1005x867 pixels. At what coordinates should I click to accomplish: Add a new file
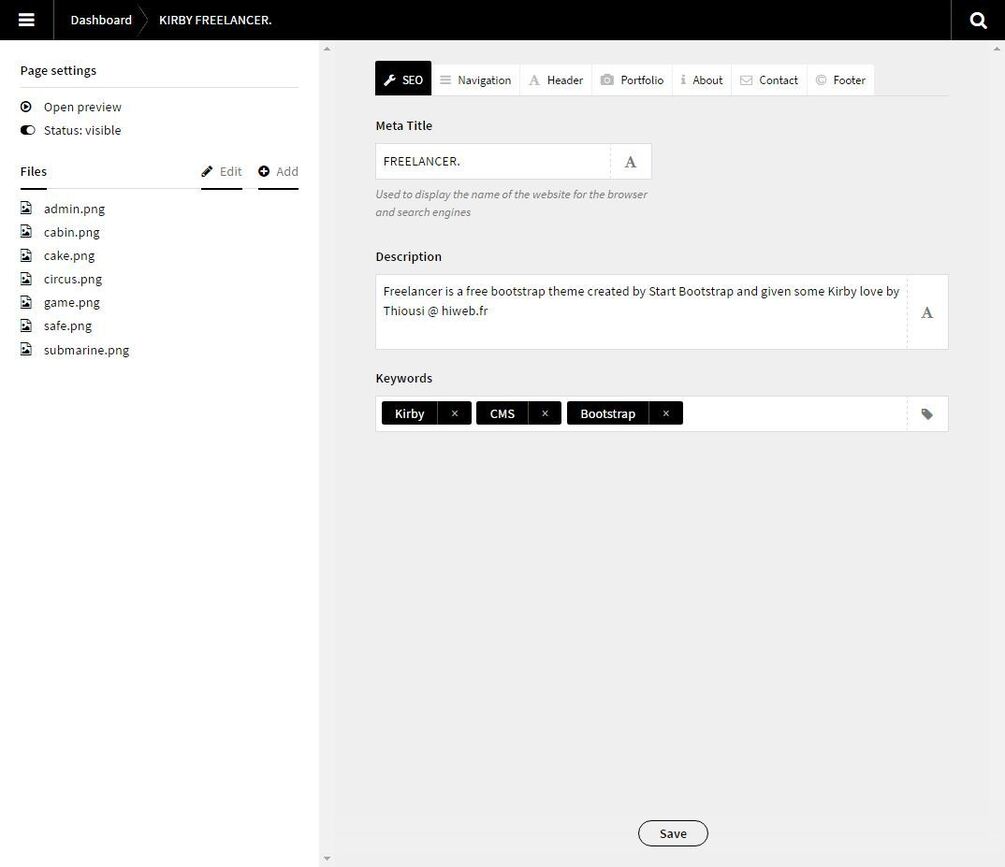point(278,172)
